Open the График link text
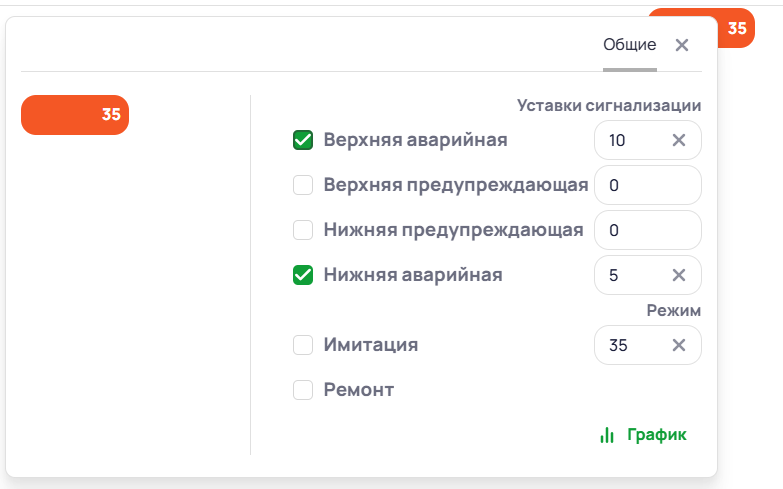This screenshot has width=783, height=489. point(657,435)
